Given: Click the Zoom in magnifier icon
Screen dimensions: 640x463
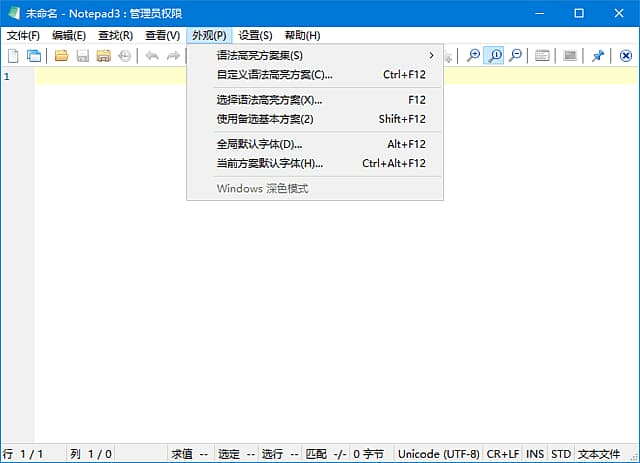Looking at the screenshot, I should (474, 56).
